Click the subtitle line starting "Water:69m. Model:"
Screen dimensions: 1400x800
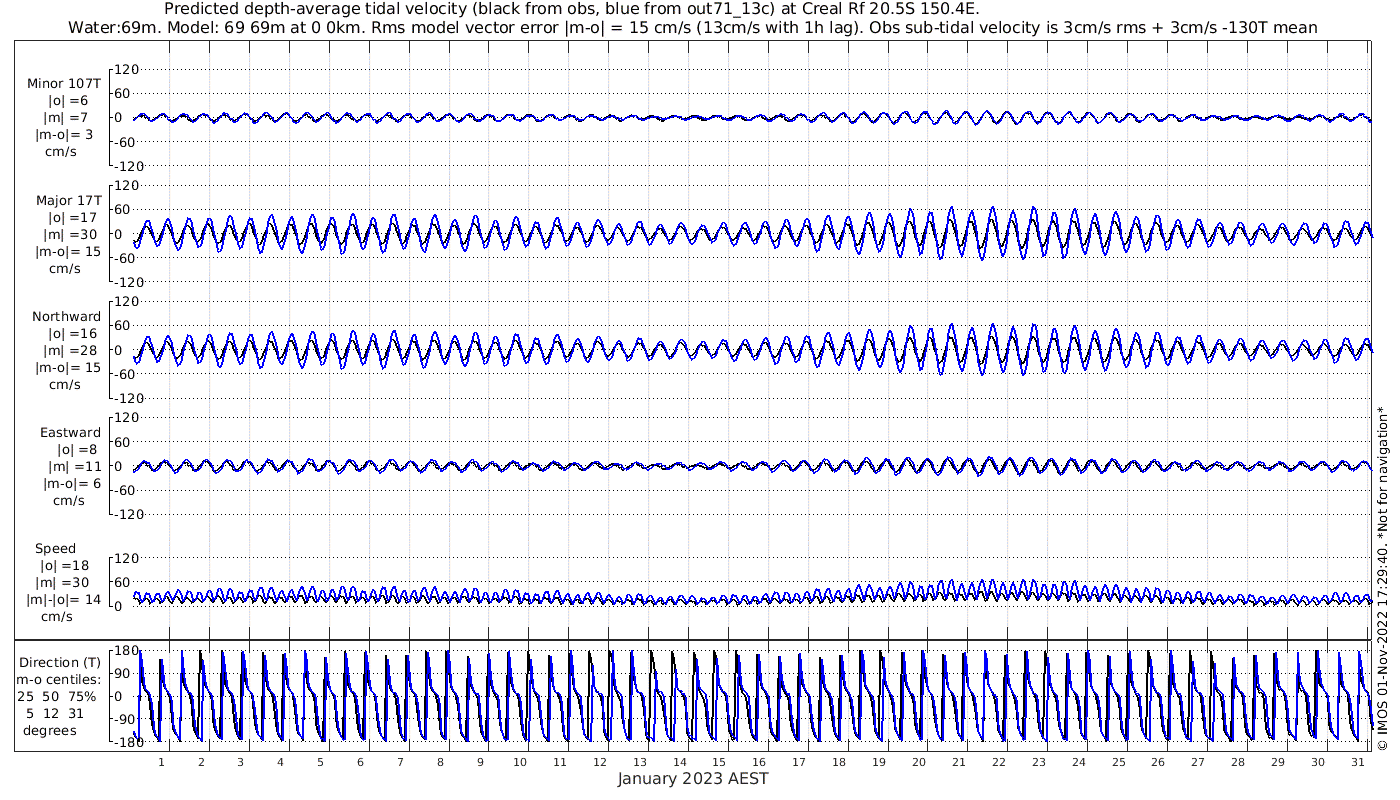tap(692, 27)
